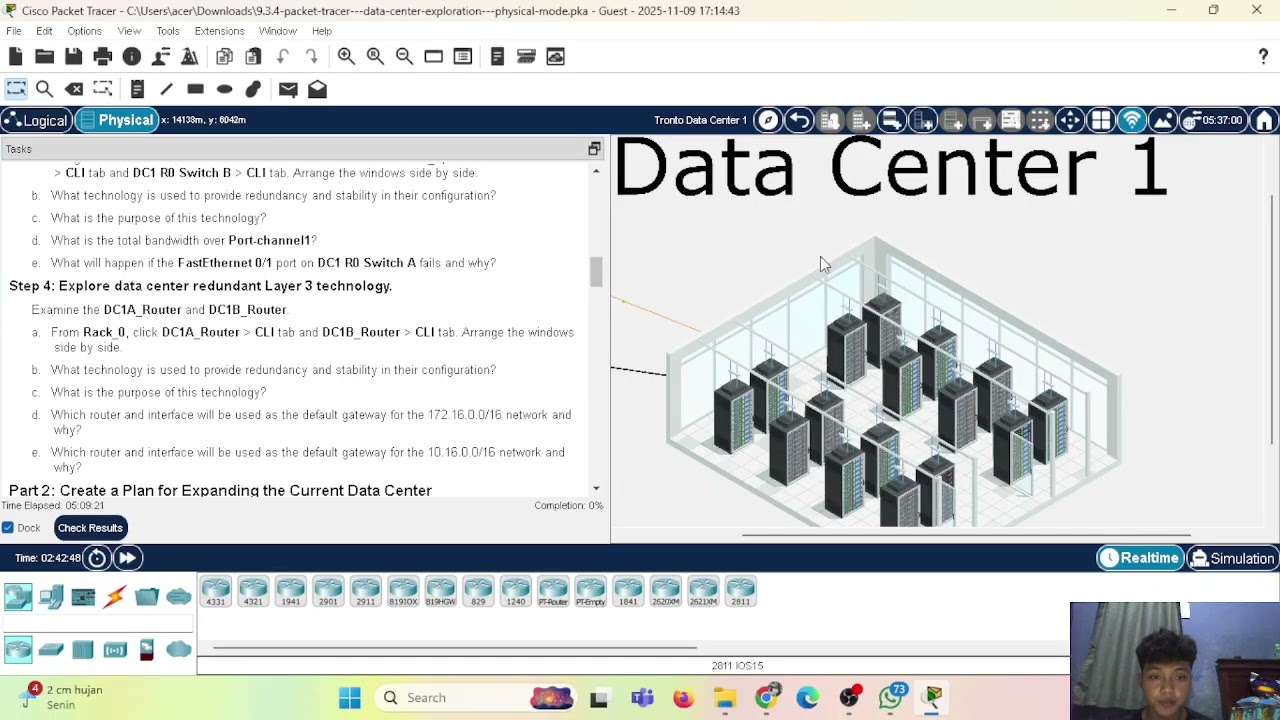Add a Simple PDU with closed envelope
Image resolution: width=1280 pixels, height=720 pixels.
point(288,89)
